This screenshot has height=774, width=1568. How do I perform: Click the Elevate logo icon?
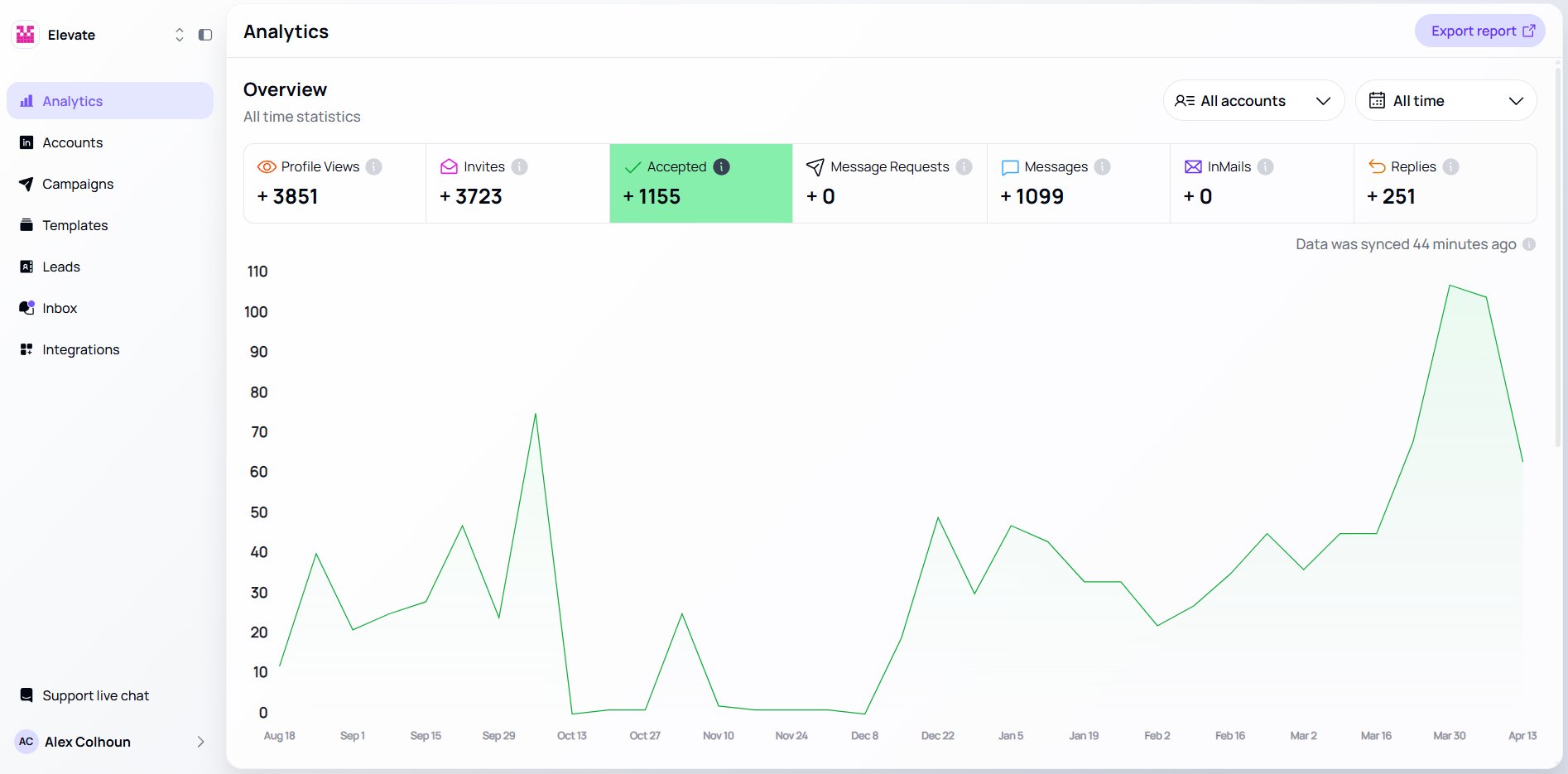pyautogui.click(x=26, y=35)
